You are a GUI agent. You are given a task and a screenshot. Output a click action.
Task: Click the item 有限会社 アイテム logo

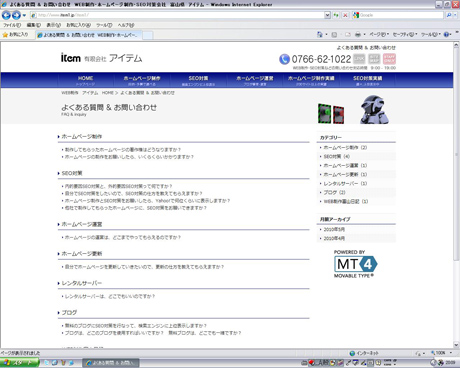click(x=101, y=58)
